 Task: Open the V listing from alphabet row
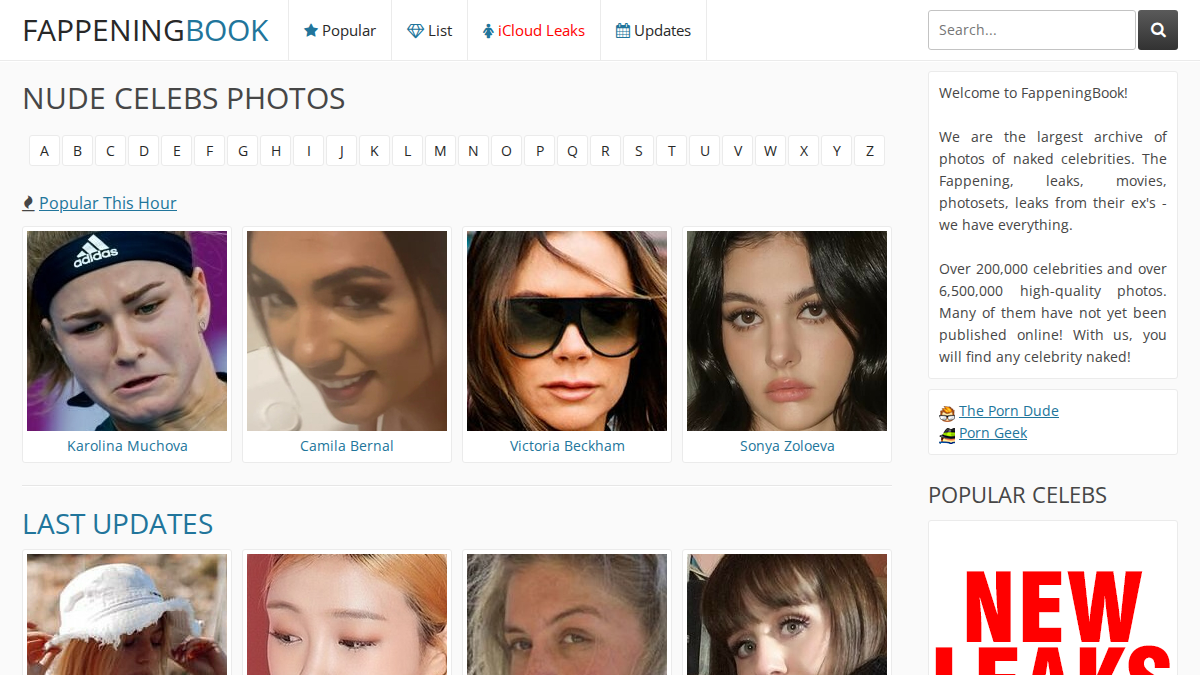(737, 151)
